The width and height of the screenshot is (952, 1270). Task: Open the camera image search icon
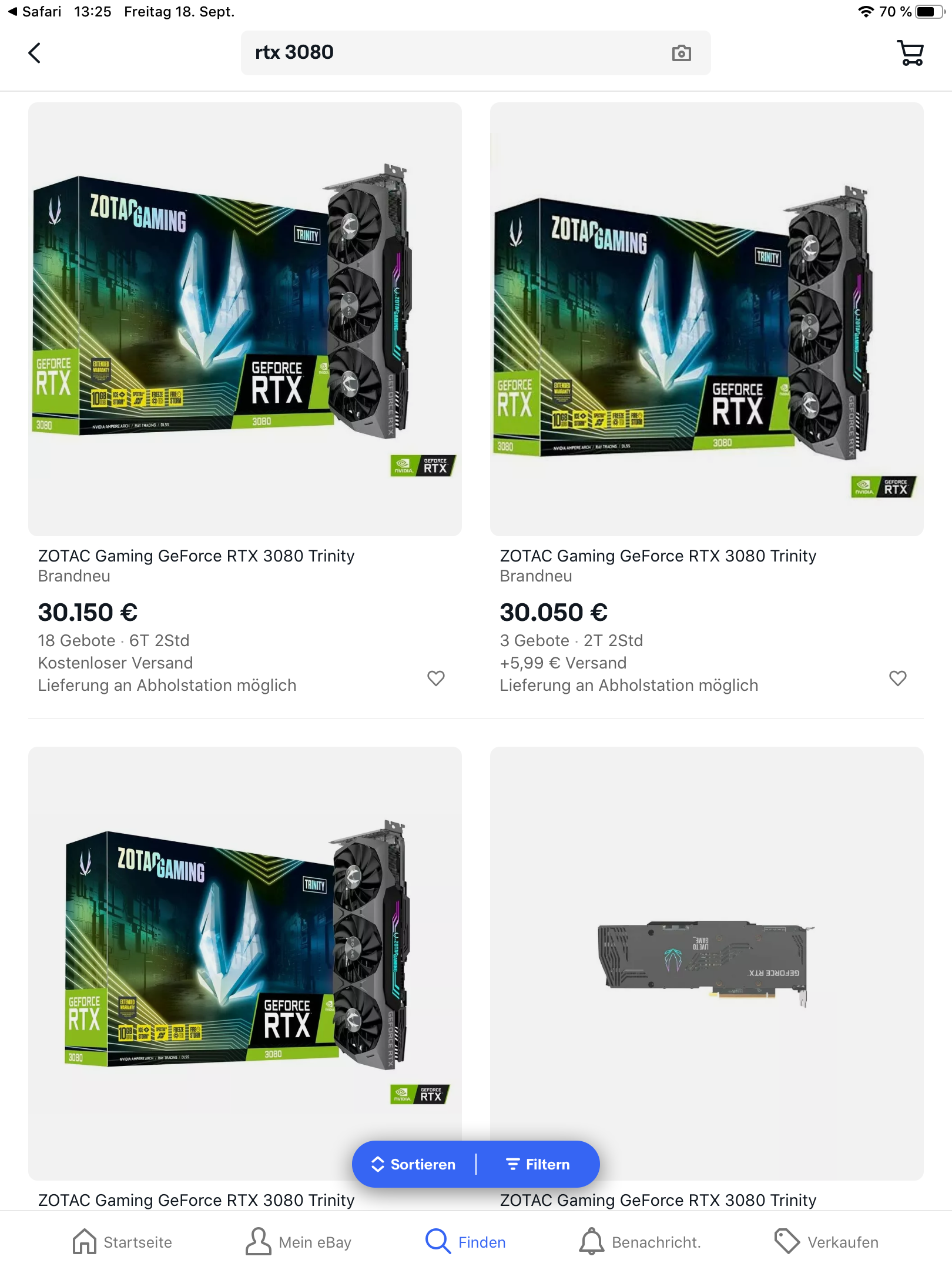pyautogui.click(x=681, y=53)
